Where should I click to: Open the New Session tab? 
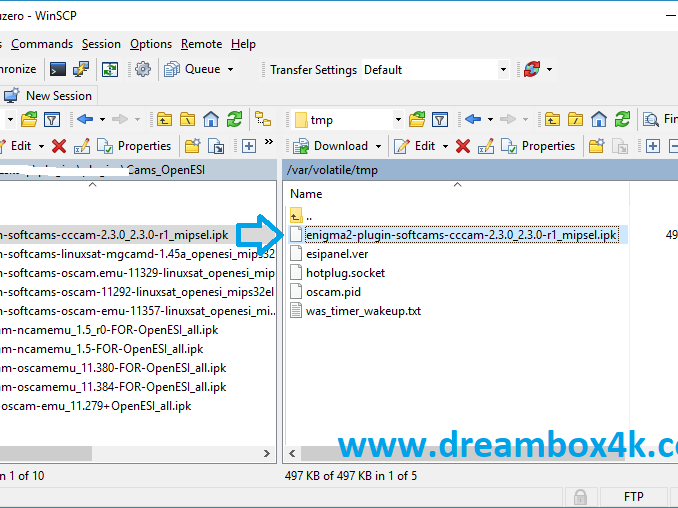(48, 96)
